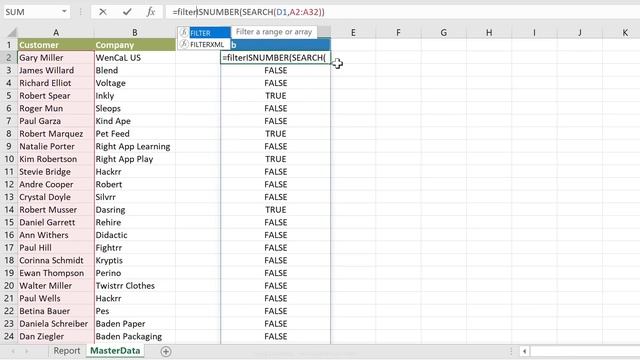This screenshot has height=360, width=640.
Task: Choose FILTER from the autocomplete list
Action: coord(204,33)
